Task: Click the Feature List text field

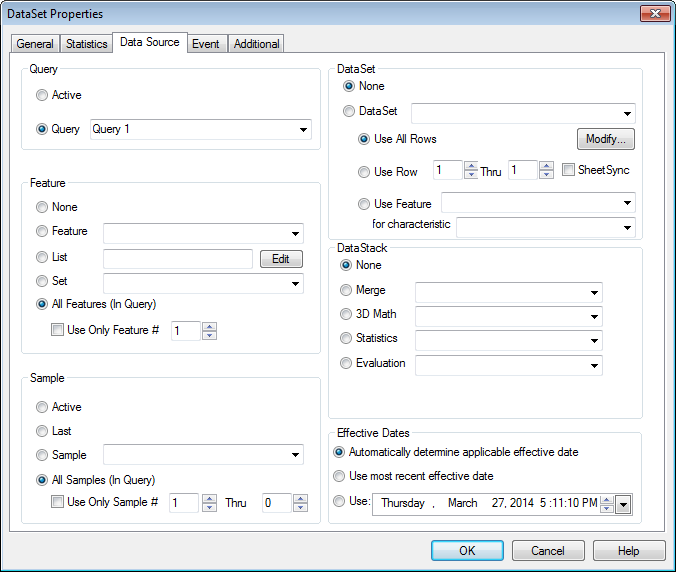Action: point(177,259)
